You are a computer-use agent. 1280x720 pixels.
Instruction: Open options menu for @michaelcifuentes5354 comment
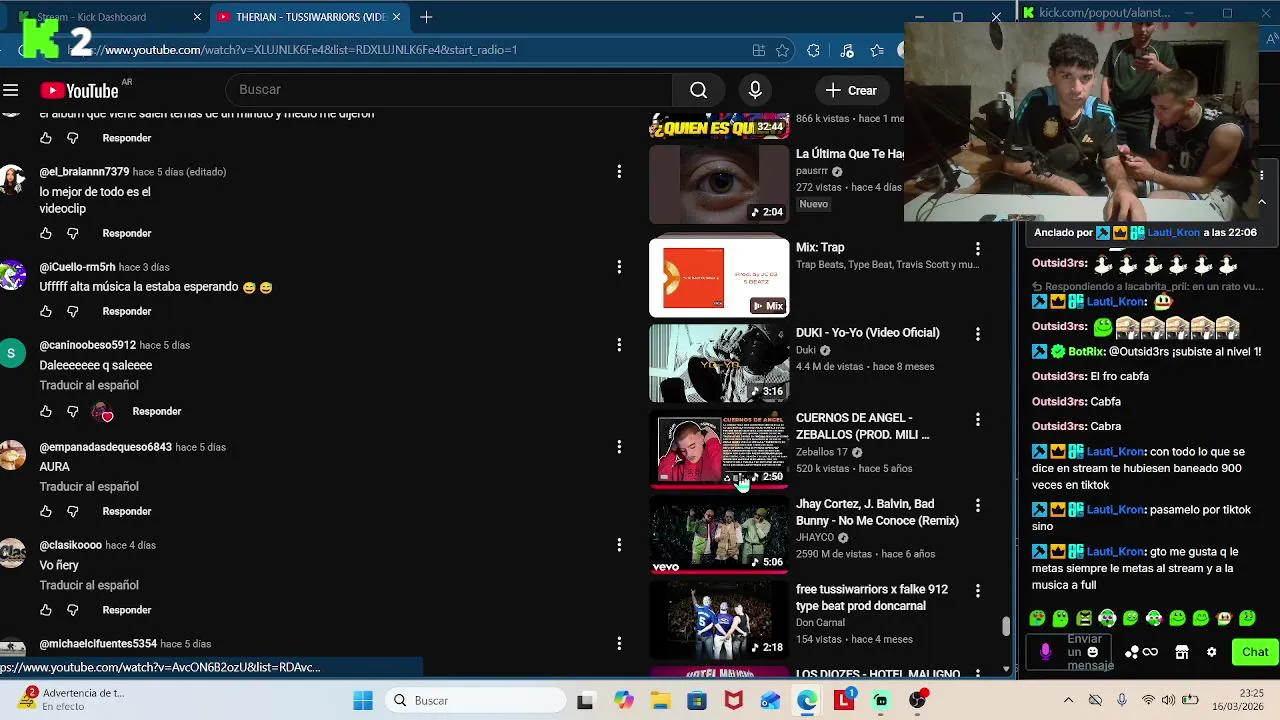(x=619, y=644)
